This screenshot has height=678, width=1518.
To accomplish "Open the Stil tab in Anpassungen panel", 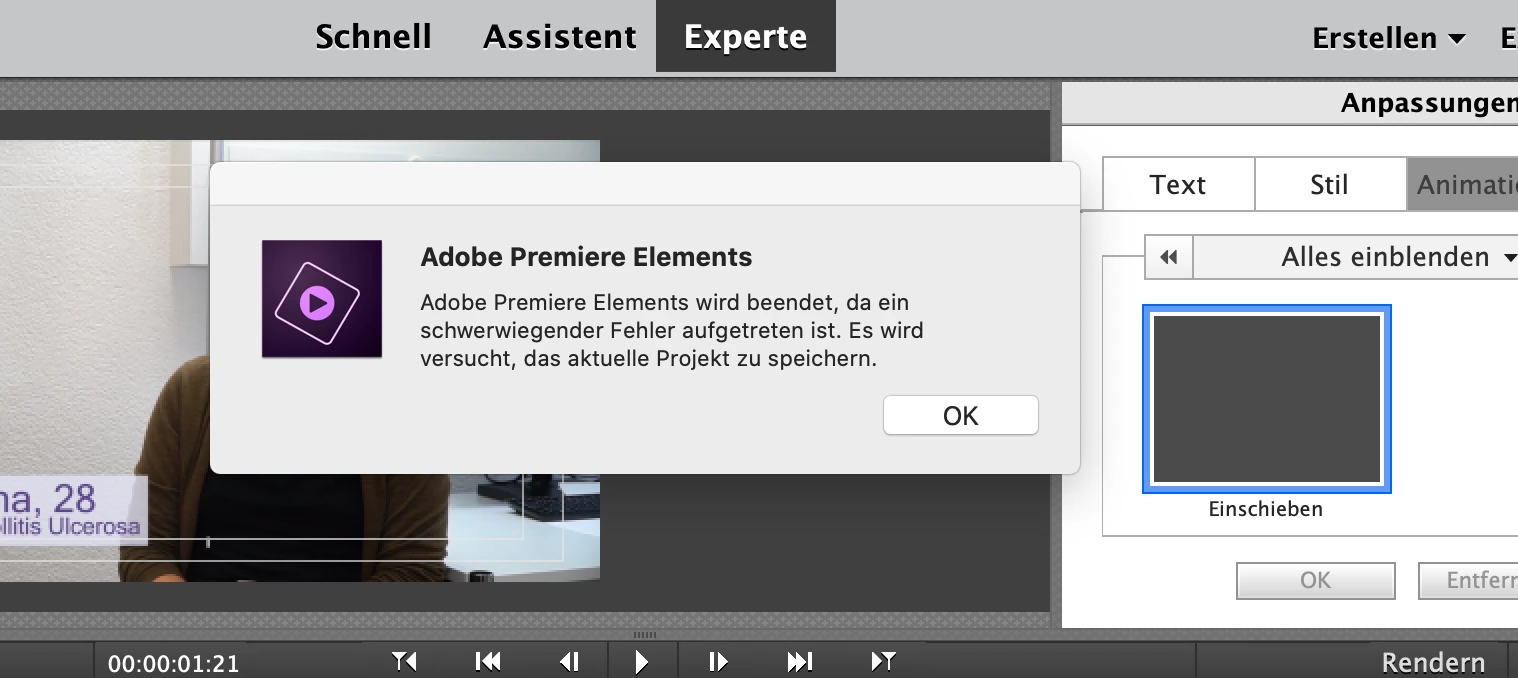I will (x=1330, y=184).
